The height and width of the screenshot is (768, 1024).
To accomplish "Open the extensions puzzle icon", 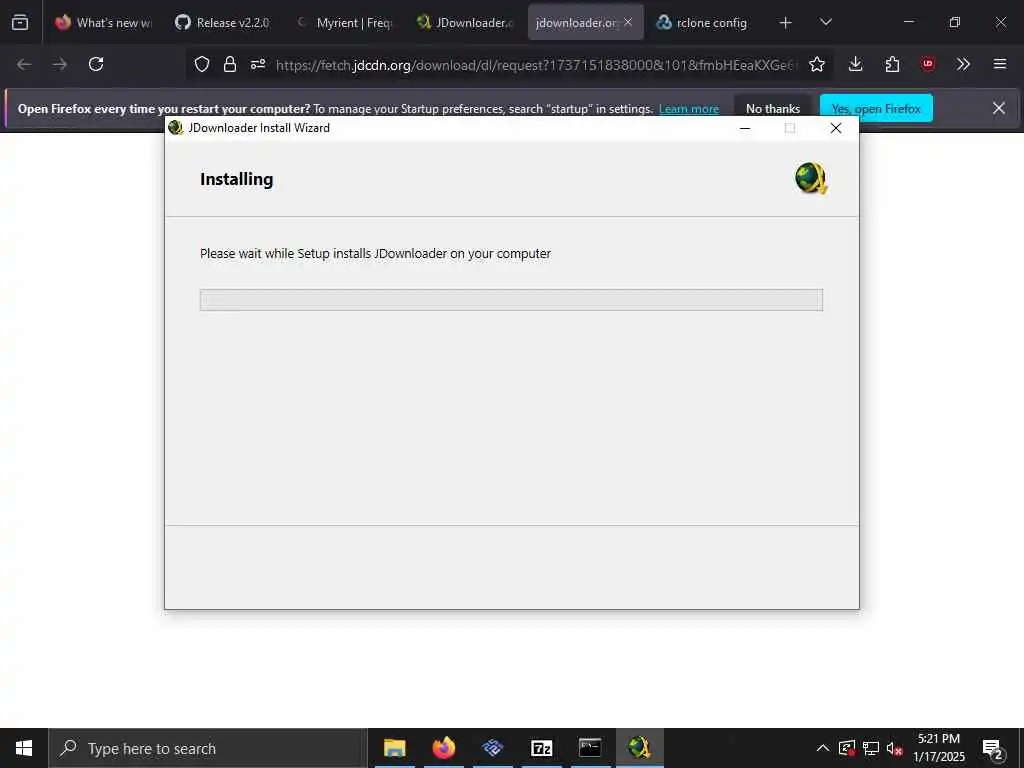I will [x=892, y=64].
